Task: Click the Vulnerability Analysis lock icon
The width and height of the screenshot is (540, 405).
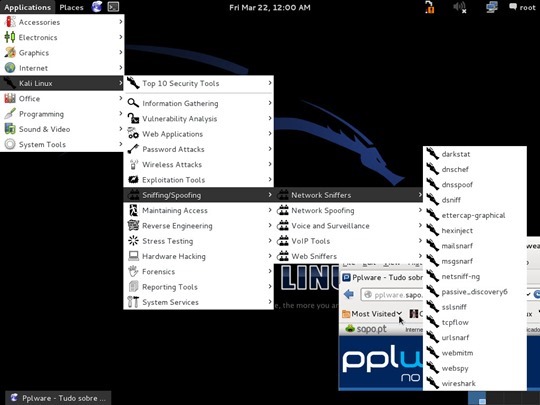Action: pos(133,118)
